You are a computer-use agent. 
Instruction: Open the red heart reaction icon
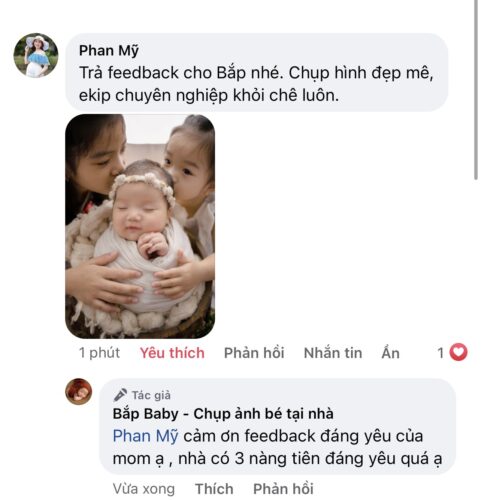coord(458,352)
